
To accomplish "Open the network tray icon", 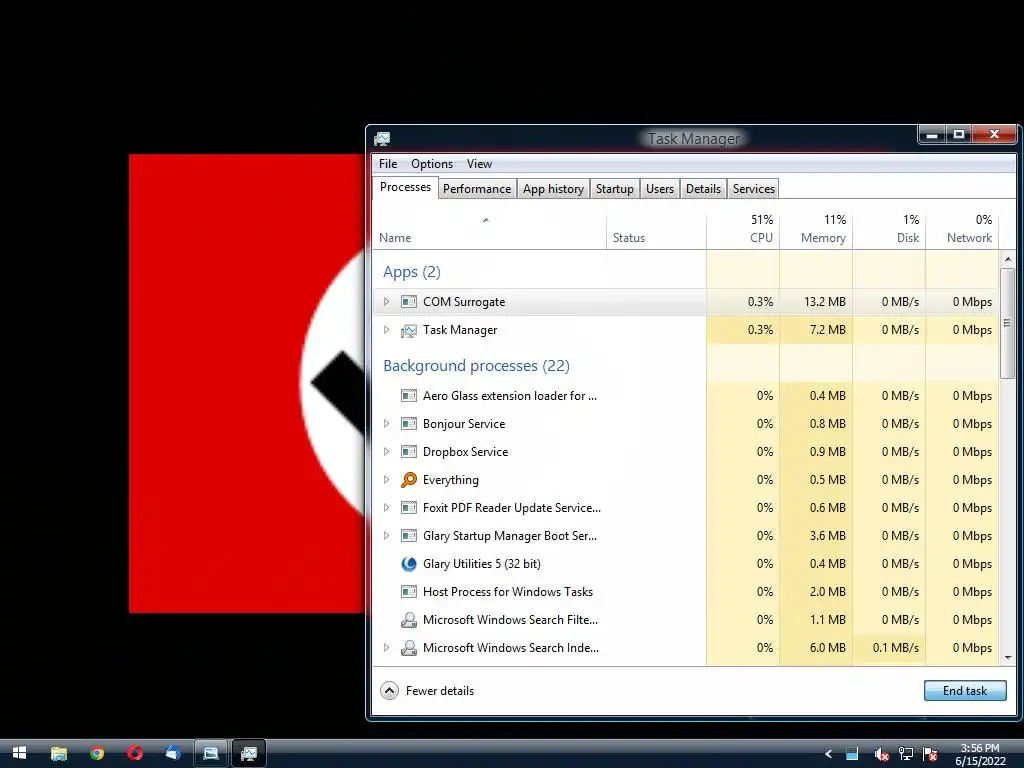I will (906, 754).
